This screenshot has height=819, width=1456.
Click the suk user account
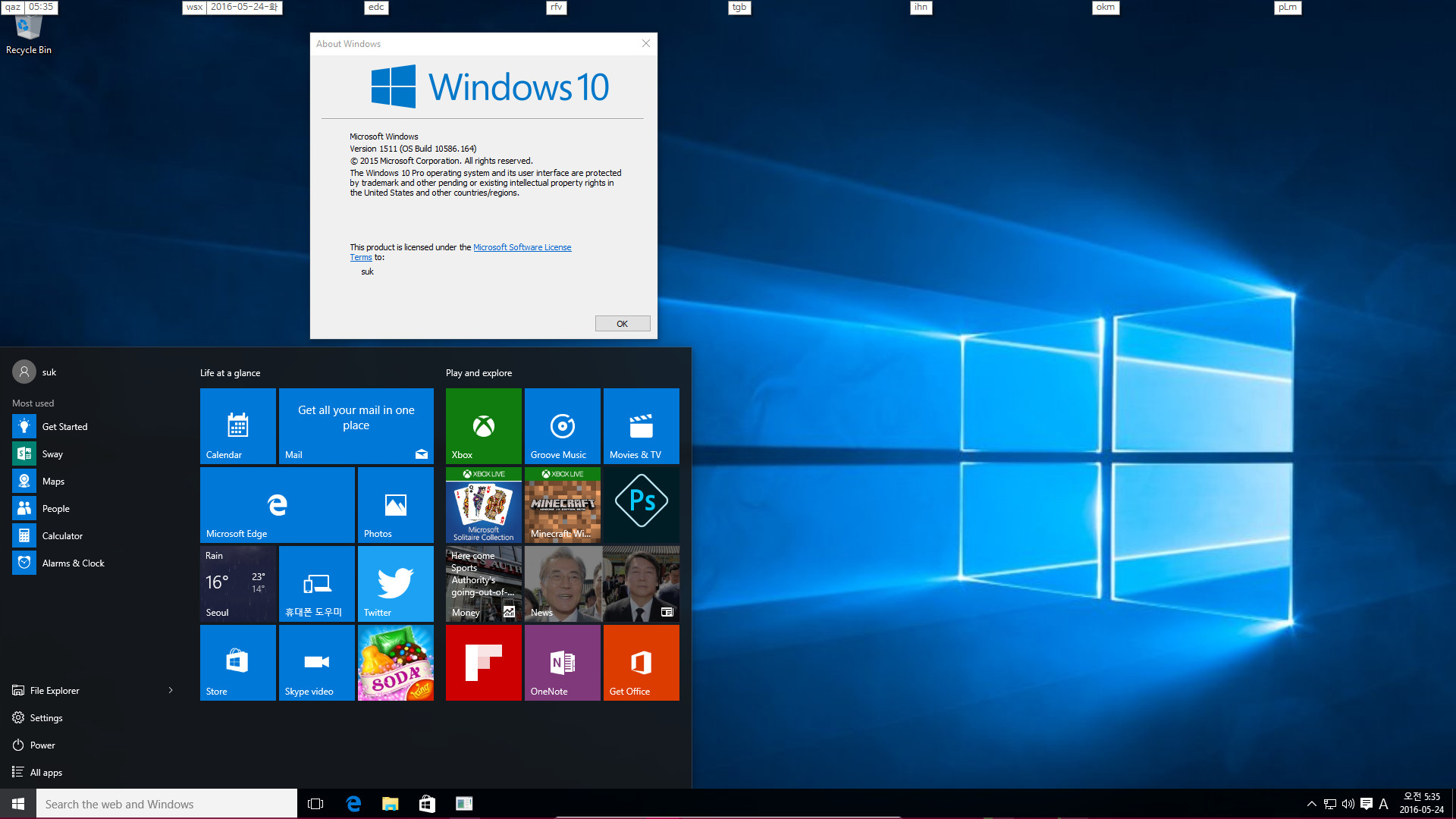point(35,372)
